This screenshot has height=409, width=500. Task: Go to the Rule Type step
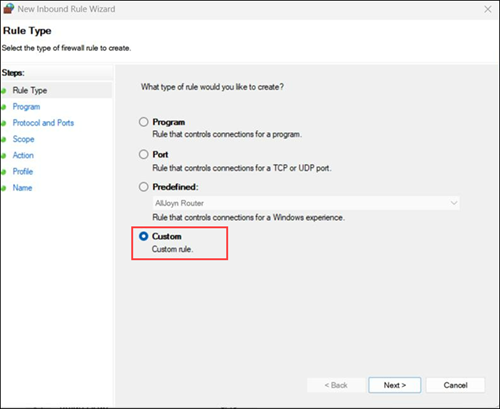30,90
